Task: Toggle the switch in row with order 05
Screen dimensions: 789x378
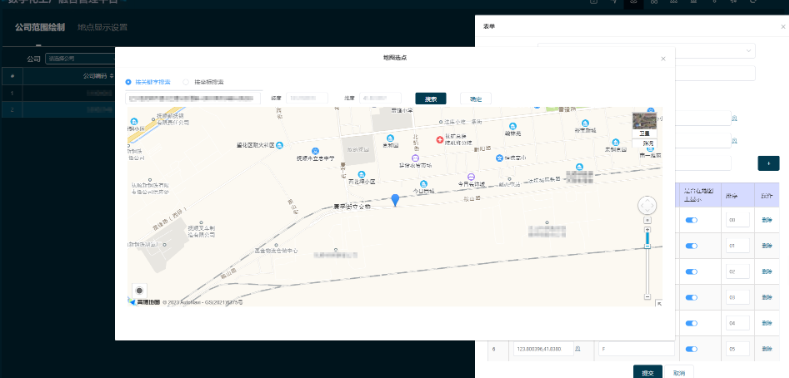Action: click(691, 349)
